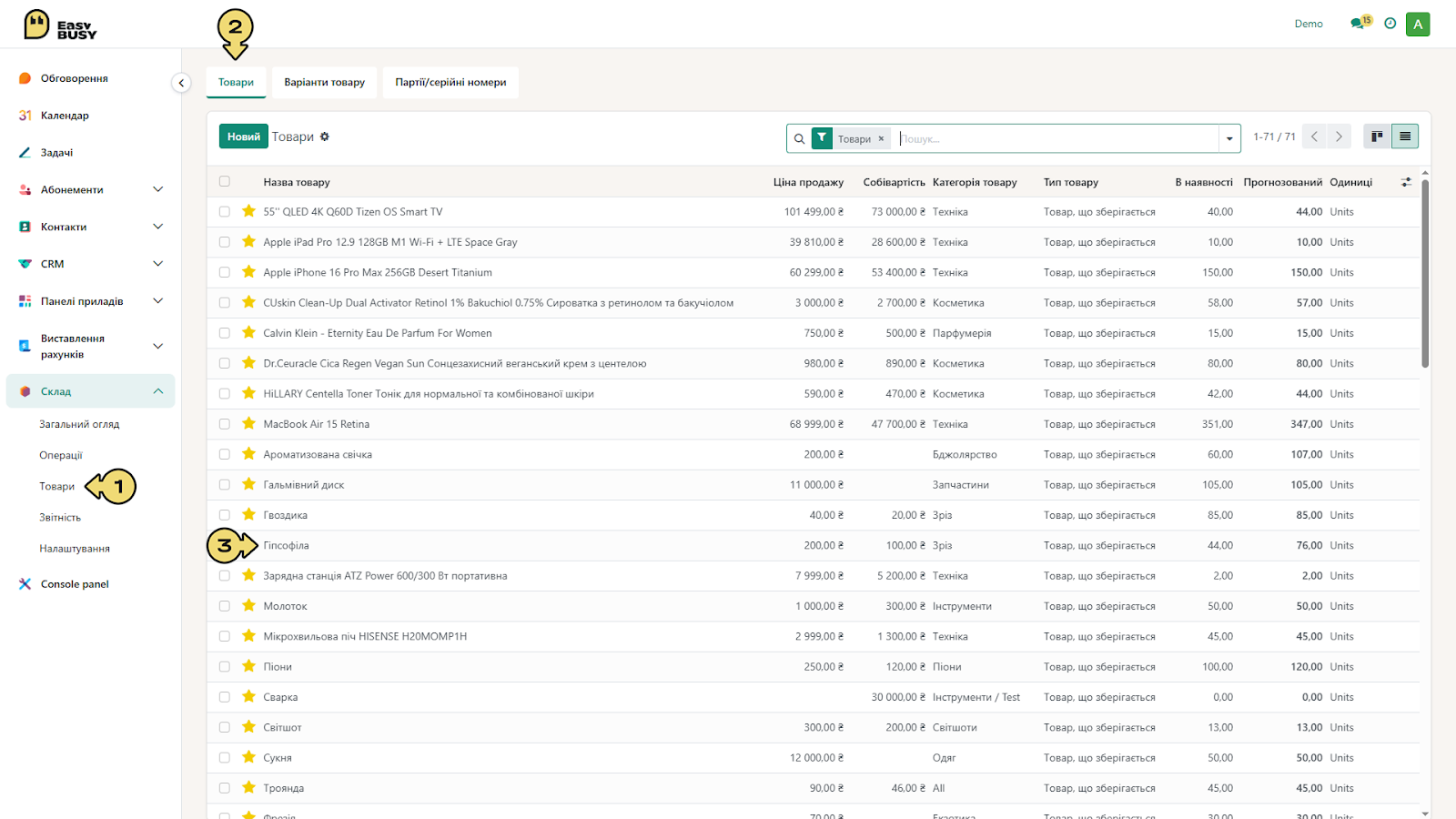Switch to list view
This screenshot has width=1456, height=819.
tap(1405, 136)
